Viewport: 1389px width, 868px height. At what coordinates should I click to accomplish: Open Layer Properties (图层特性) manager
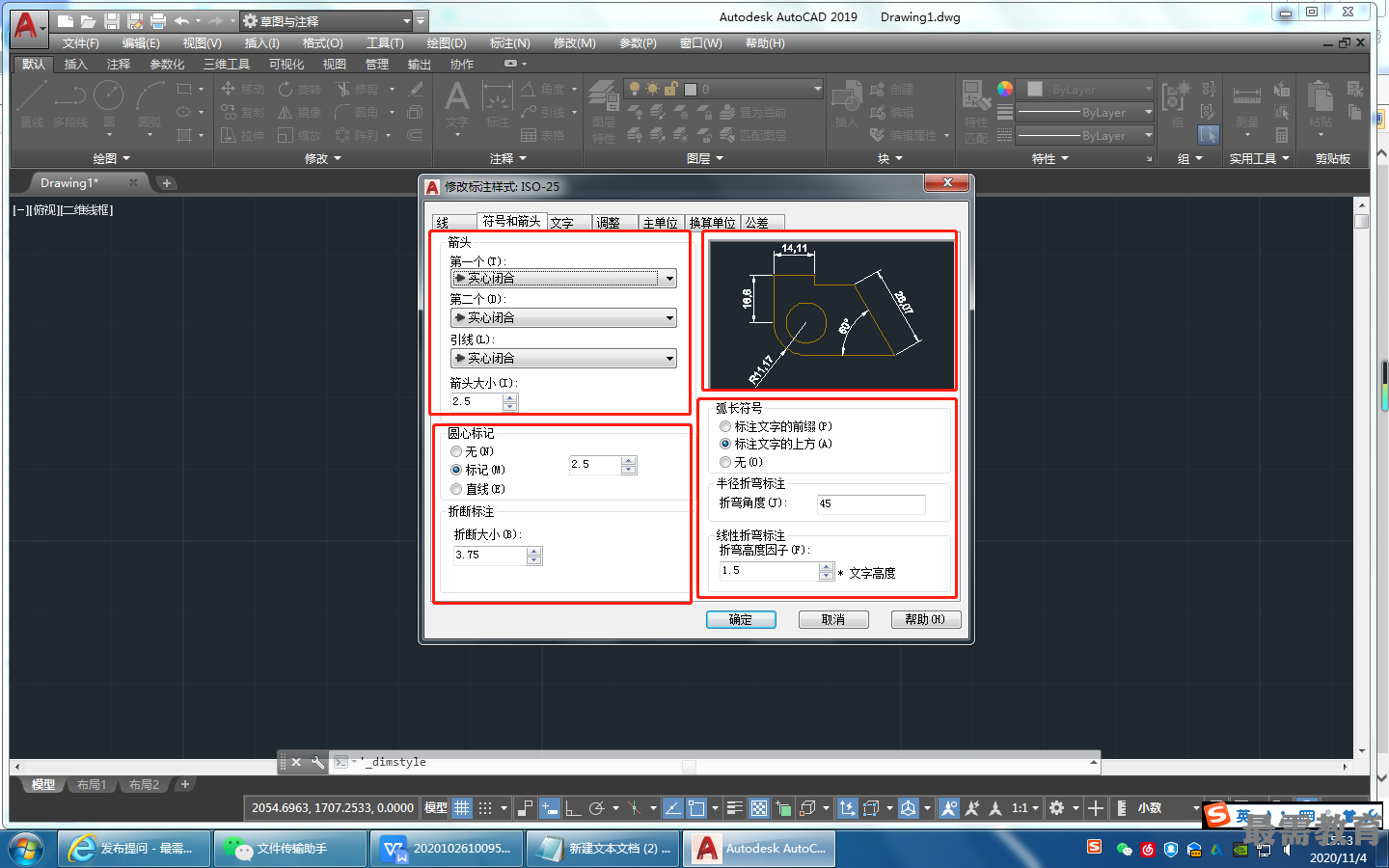604,111
